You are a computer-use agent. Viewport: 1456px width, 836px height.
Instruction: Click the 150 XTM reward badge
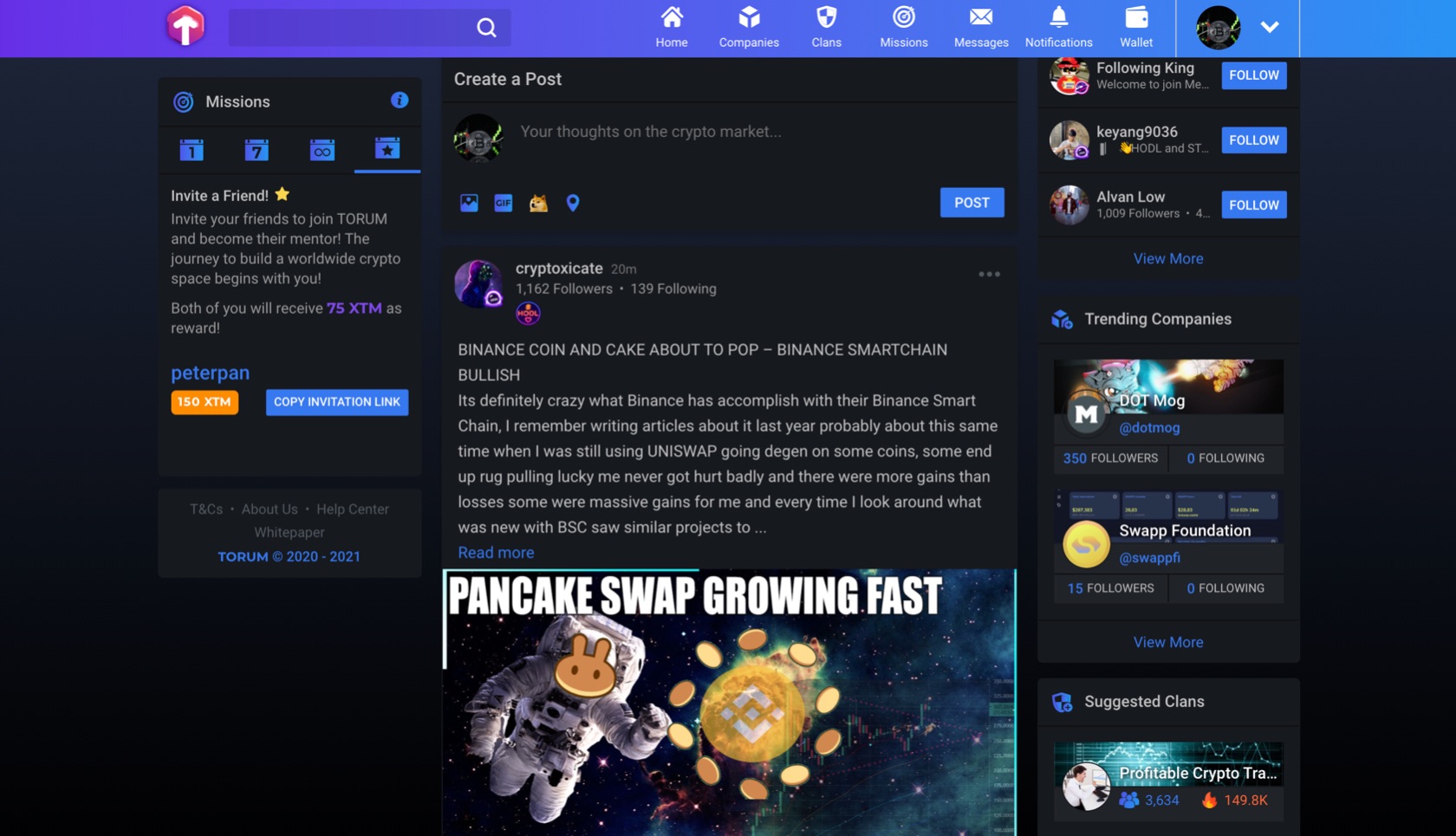(x=205, y=402)
